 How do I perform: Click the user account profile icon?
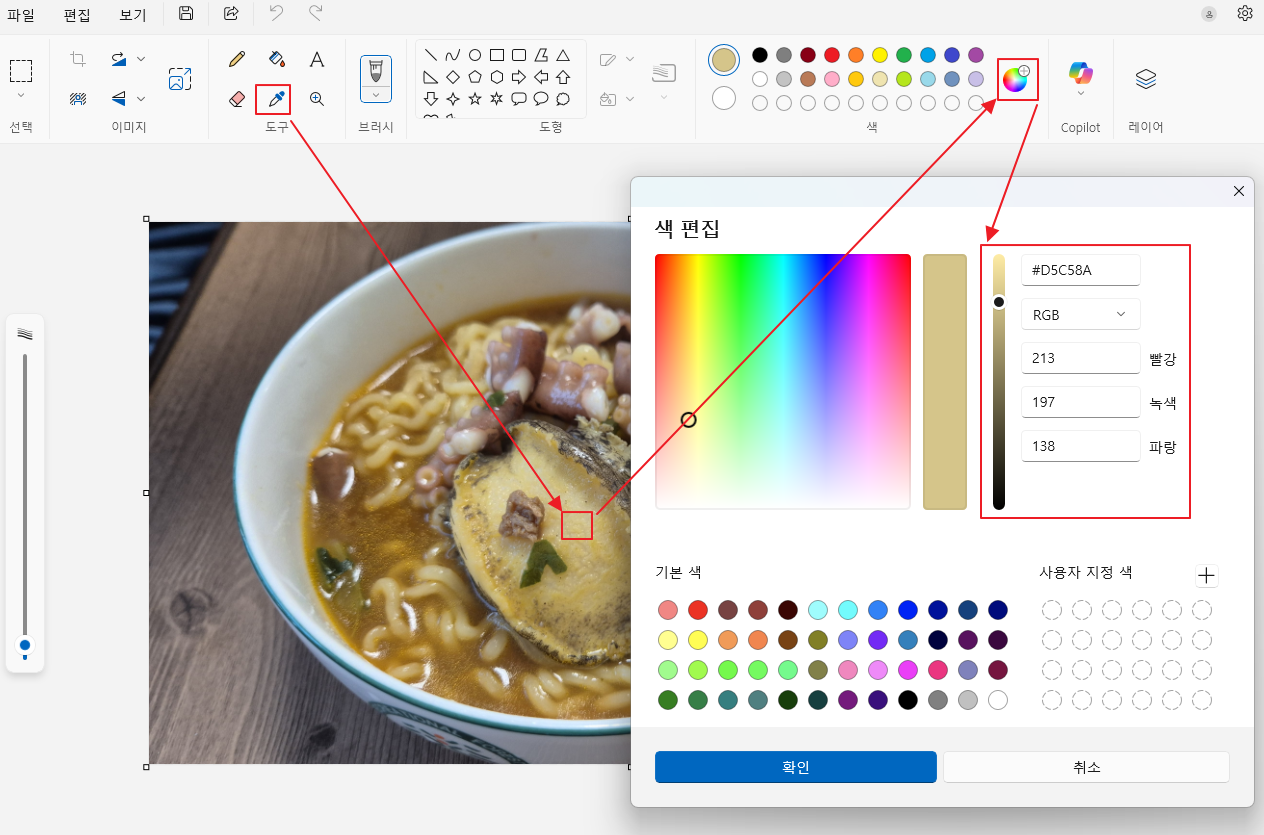coord(1209,14)
